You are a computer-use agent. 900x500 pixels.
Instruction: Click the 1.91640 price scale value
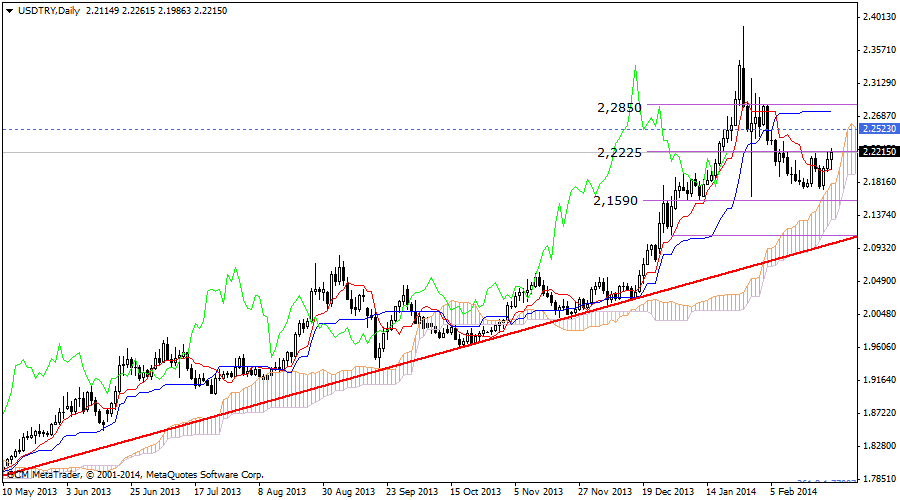pyautogui.click(x=879, y=379)
